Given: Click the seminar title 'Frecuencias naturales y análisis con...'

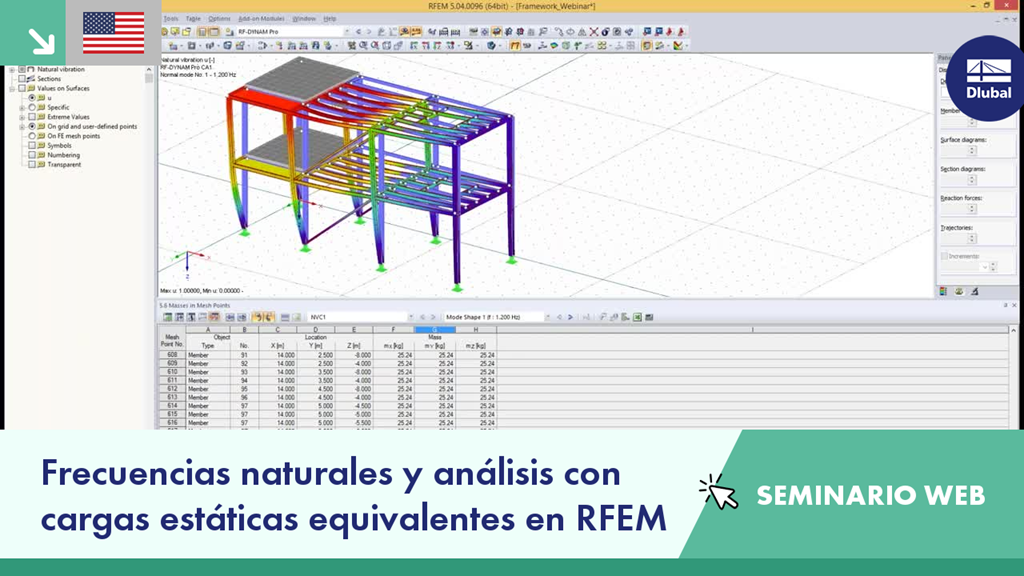Looking at the screenshot, I should tap(353, 496).
